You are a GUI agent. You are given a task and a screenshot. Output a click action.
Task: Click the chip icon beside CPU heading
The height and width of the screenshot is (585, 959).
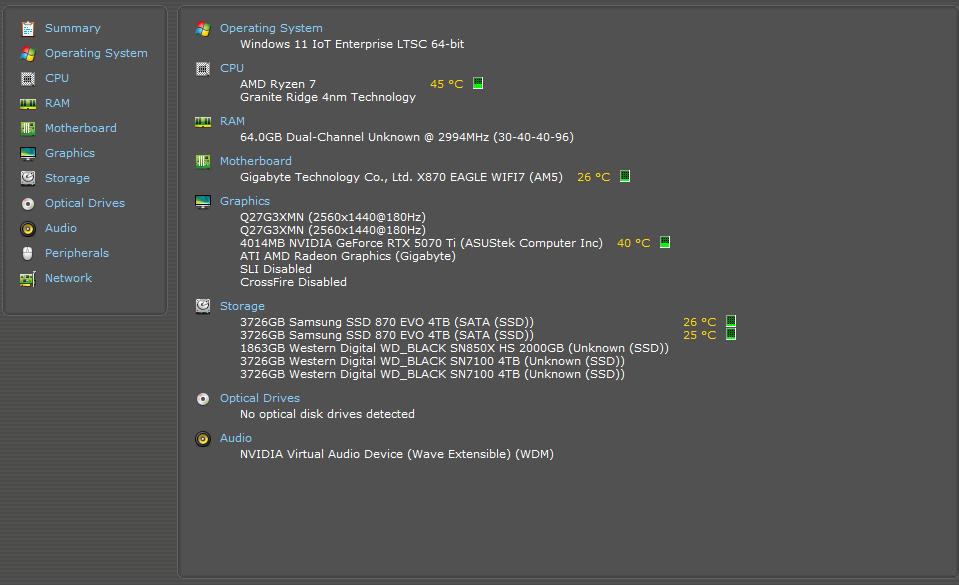click(x=203, y=69)
